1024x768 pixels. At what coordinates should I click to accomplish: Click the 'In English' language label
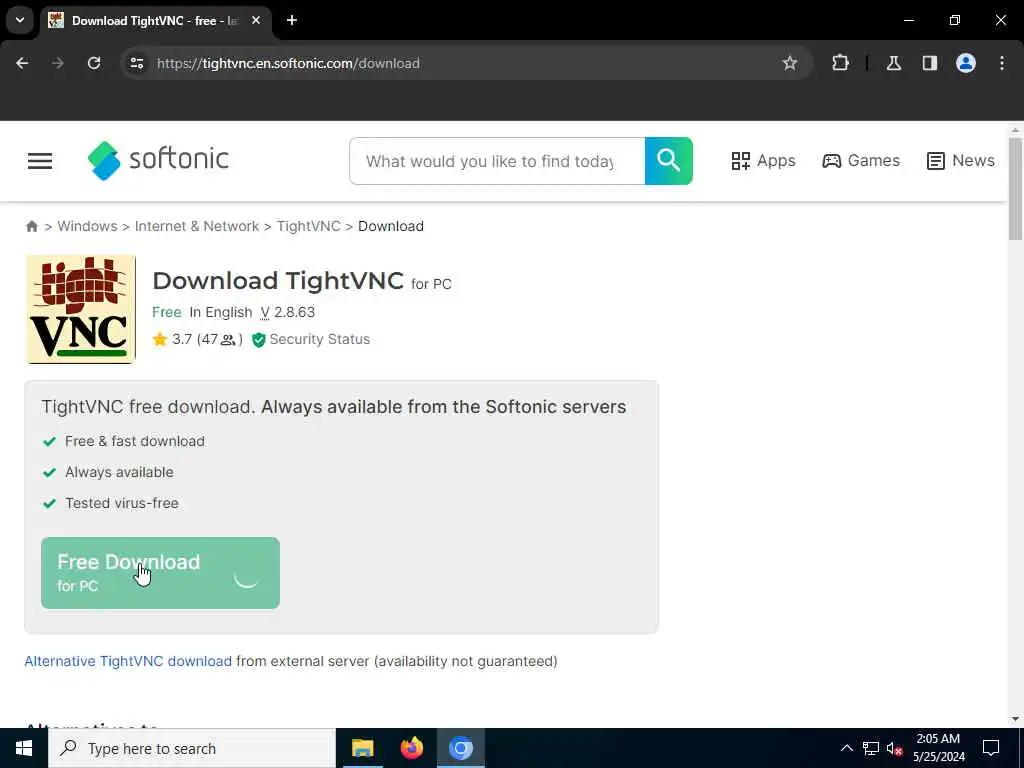click(221, 312)
